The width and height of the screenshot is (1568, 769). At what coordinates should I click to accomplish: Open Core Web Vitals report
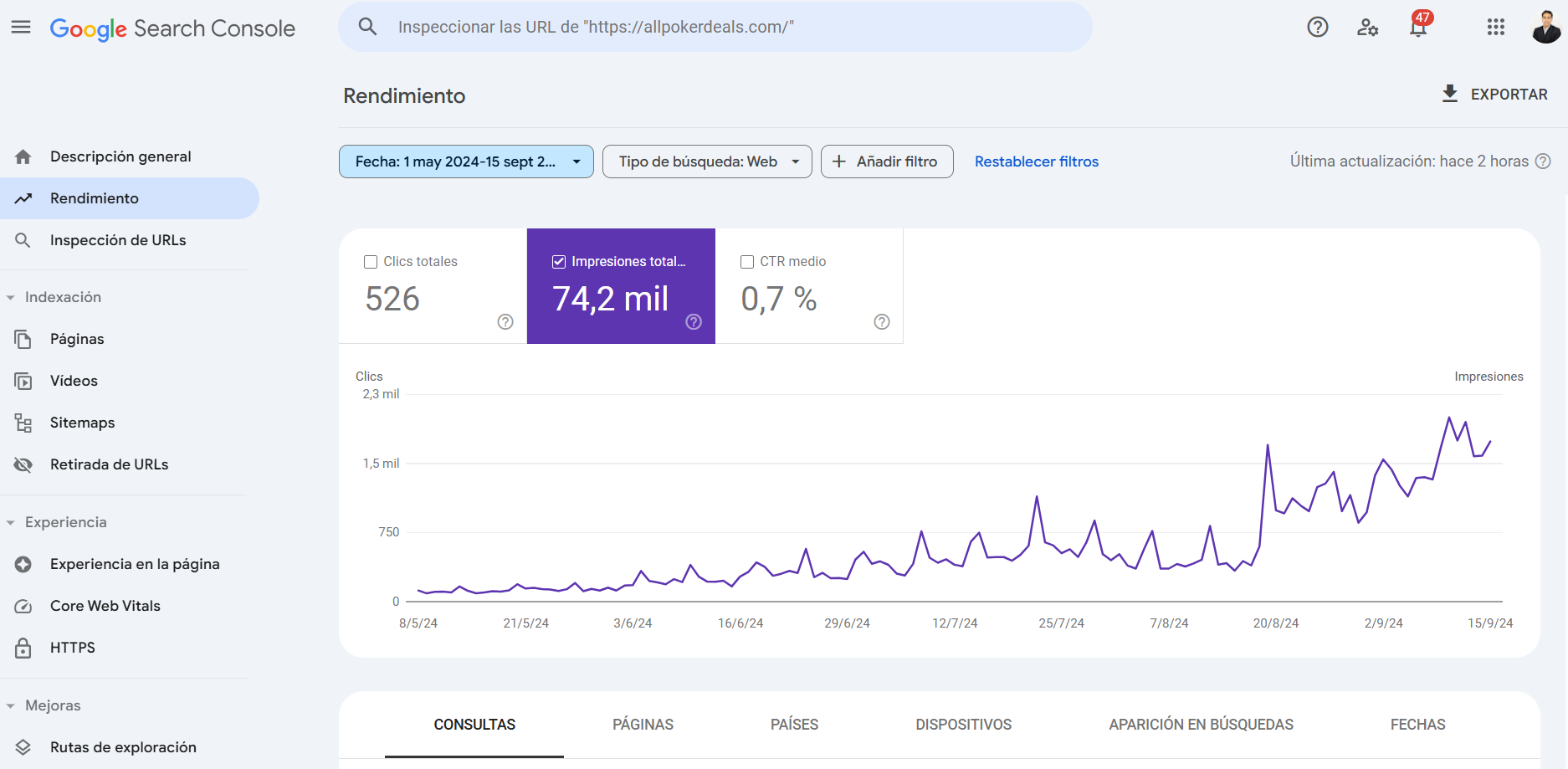pyautogui.click(x=105, y=605)
